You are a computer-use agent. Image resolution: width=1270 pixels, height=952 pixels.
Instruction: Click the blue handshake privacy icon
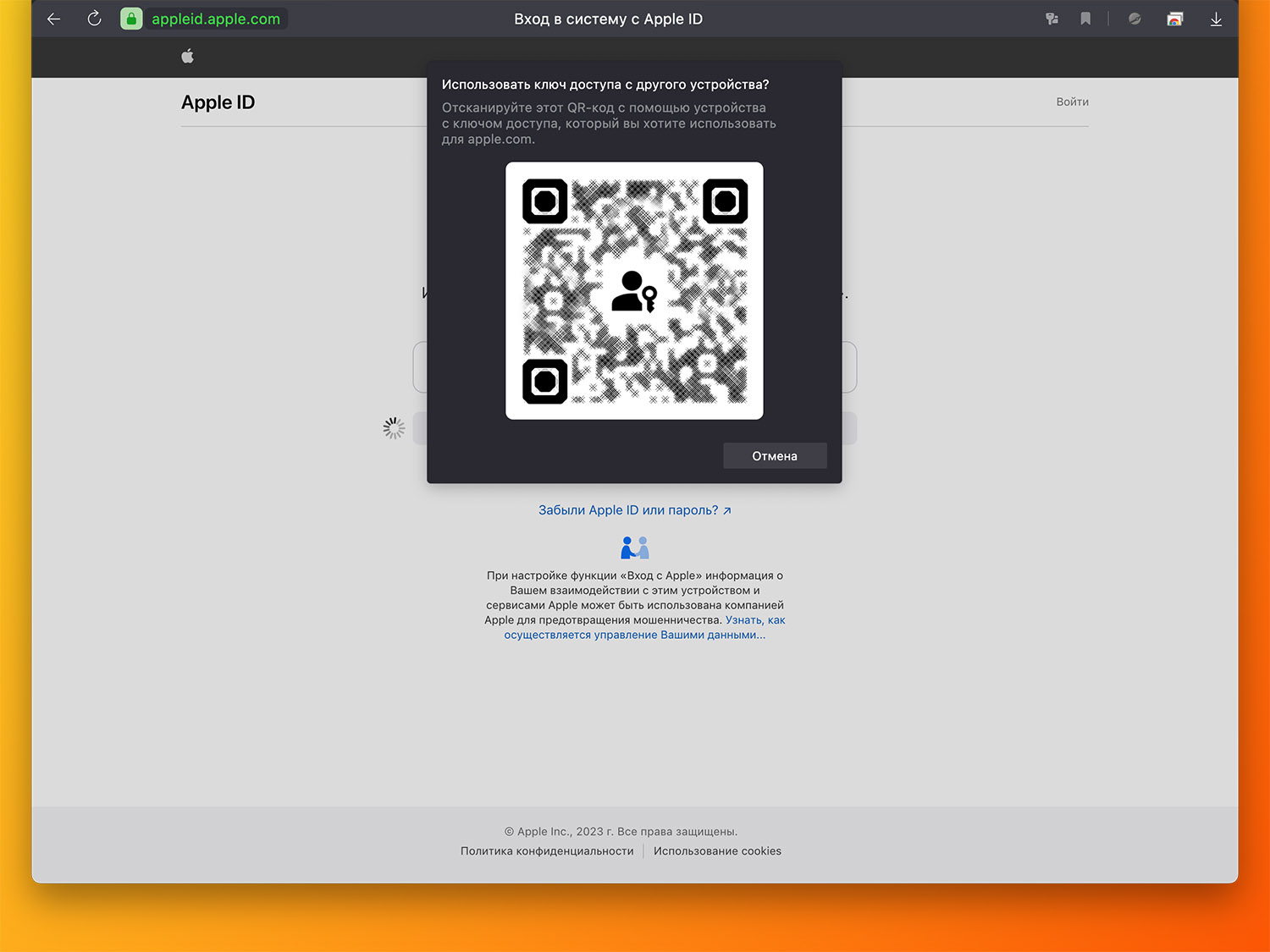[635, 548]
